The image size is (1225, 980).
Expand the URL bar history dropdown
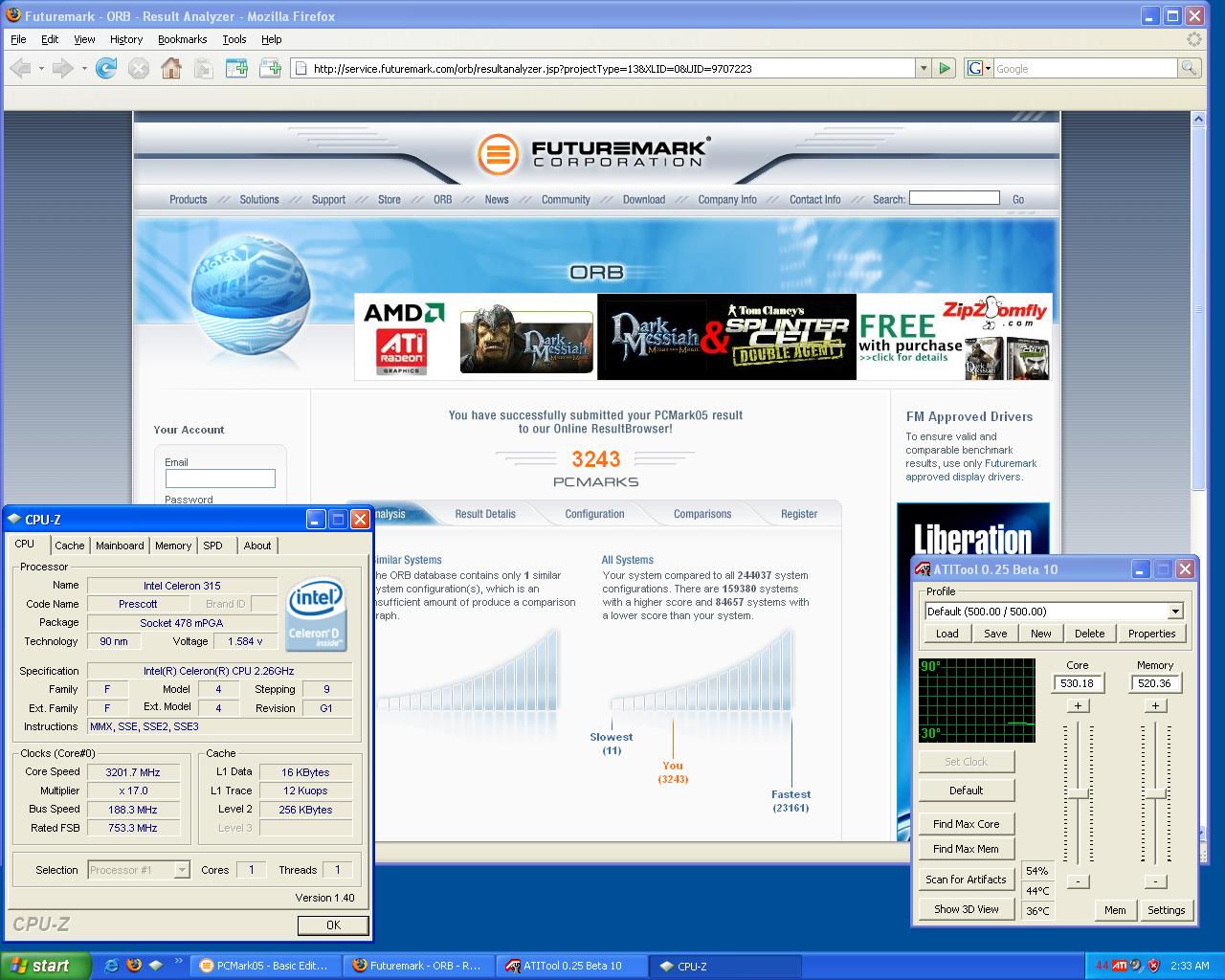923,68
